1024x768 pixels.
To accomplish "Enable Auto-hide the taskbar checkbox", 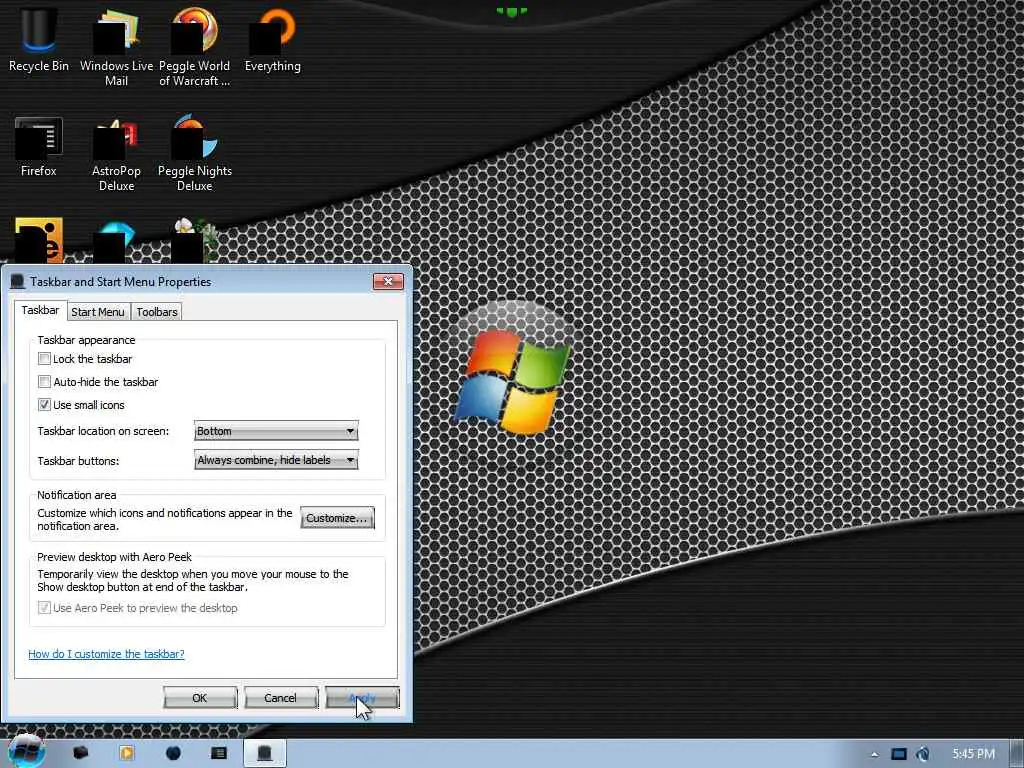I will 44,381.
